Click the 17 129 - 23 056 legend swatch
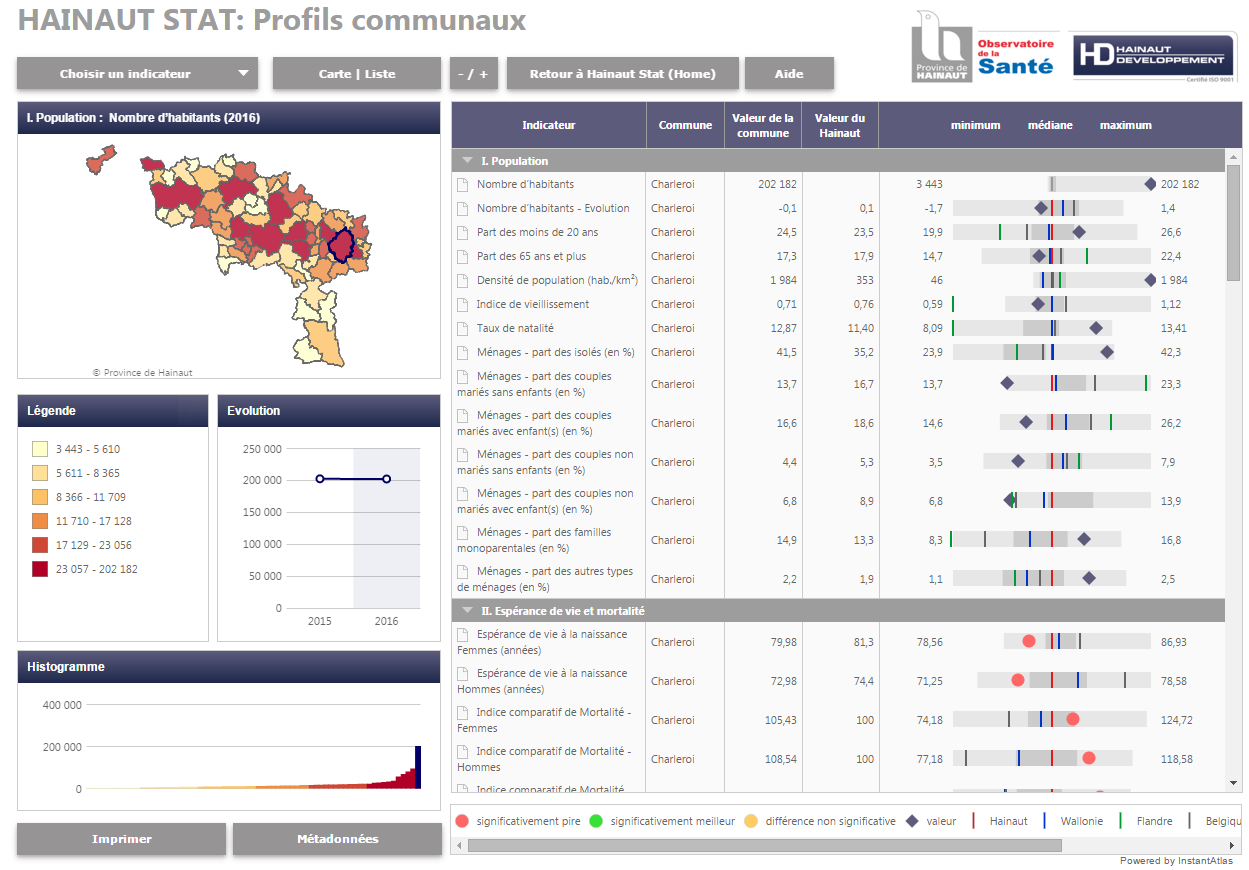 [x=40, y=545]
